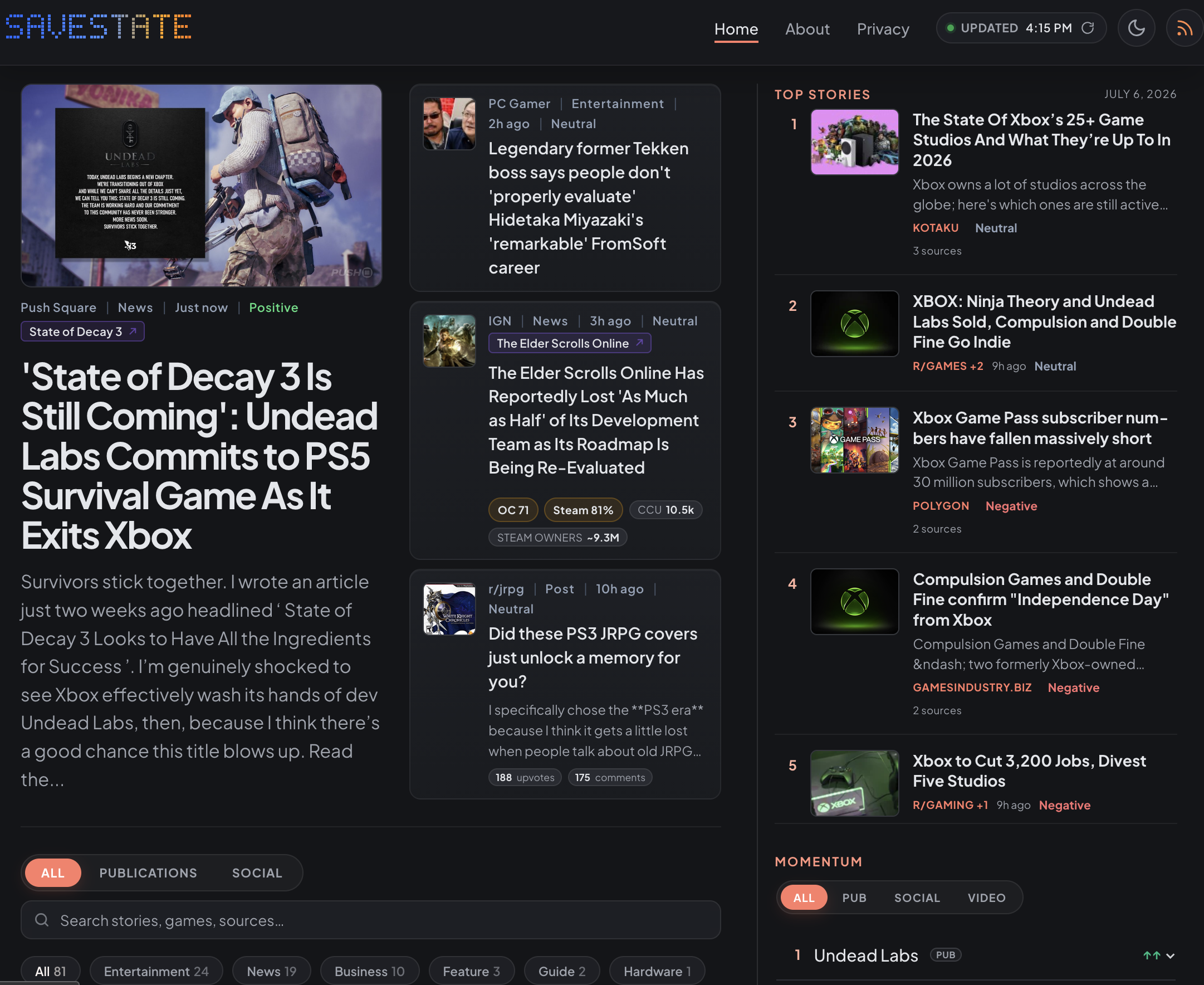Read the Legendary former Tekken boss headline
1204x985 pixels.
pos(590,208)
